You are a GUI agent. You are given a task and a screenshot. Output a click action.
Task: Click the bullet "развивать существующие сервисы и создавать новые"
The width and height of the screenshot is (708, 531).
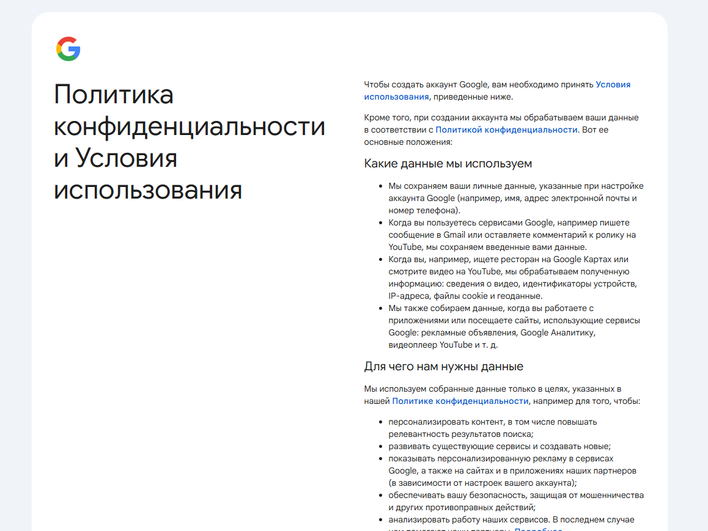(x=499, y=446)
